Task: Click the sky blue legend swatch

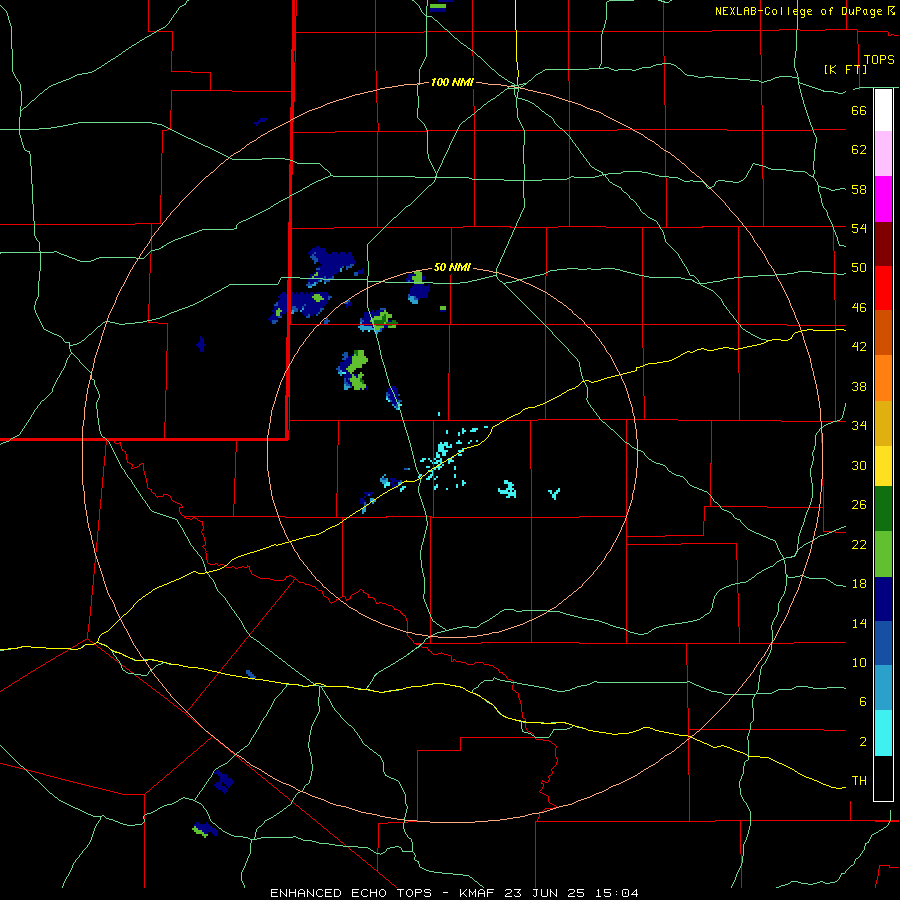Action: 883,688
